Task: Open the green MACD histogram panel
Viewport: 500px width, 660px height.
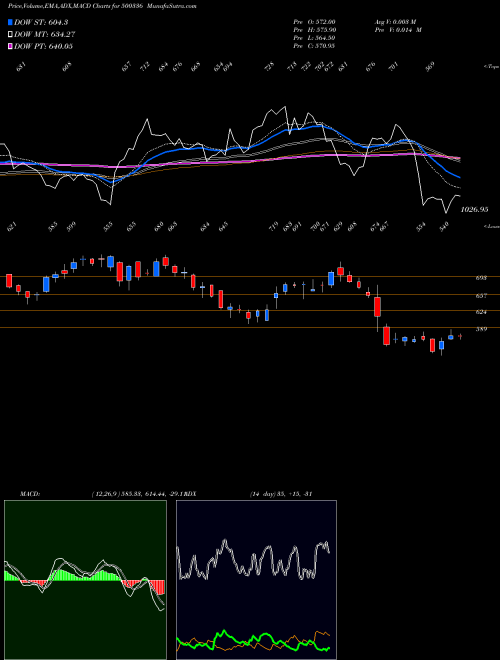Action: tap(85, 580)
